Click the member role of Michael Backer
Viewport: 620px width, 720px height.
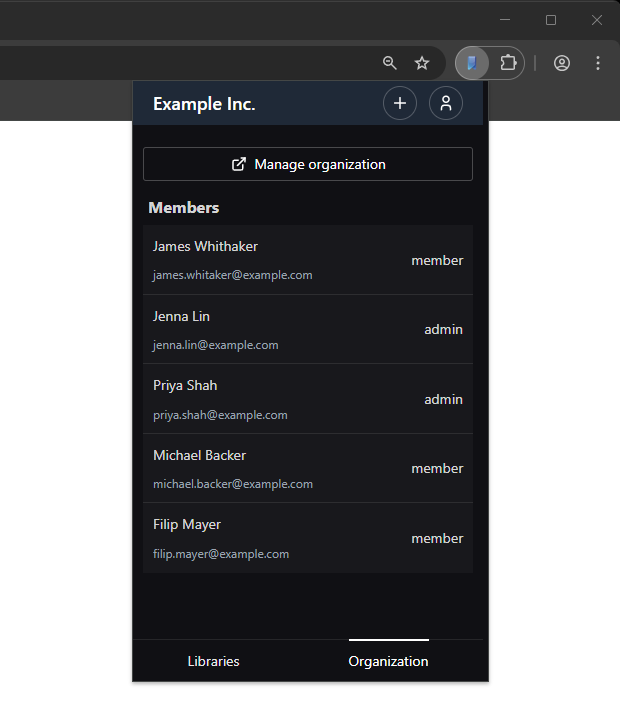437,469
